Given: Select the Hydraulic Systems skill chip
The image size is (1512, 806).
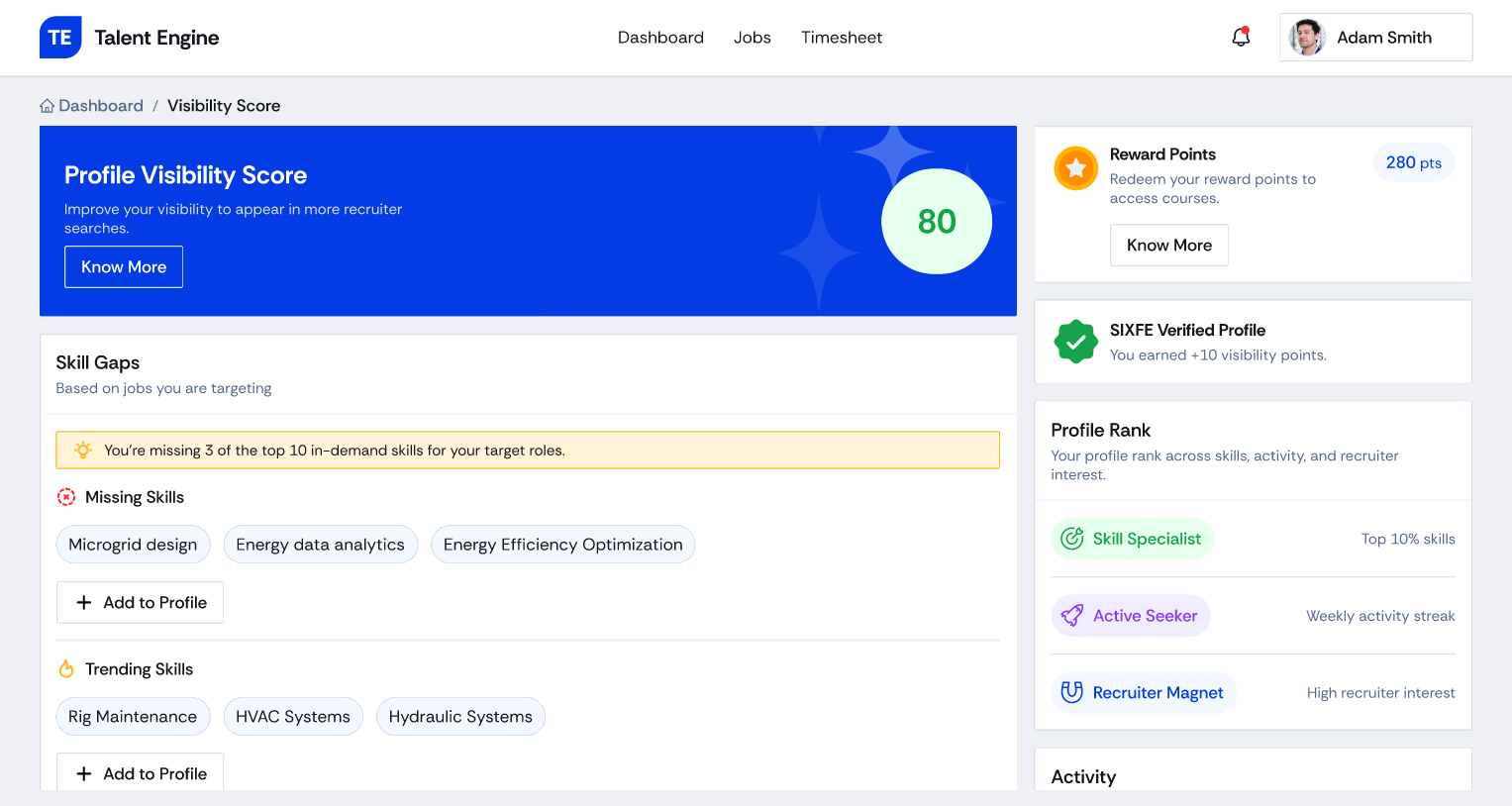Looking at the screenshot, I should coord(460,717).
